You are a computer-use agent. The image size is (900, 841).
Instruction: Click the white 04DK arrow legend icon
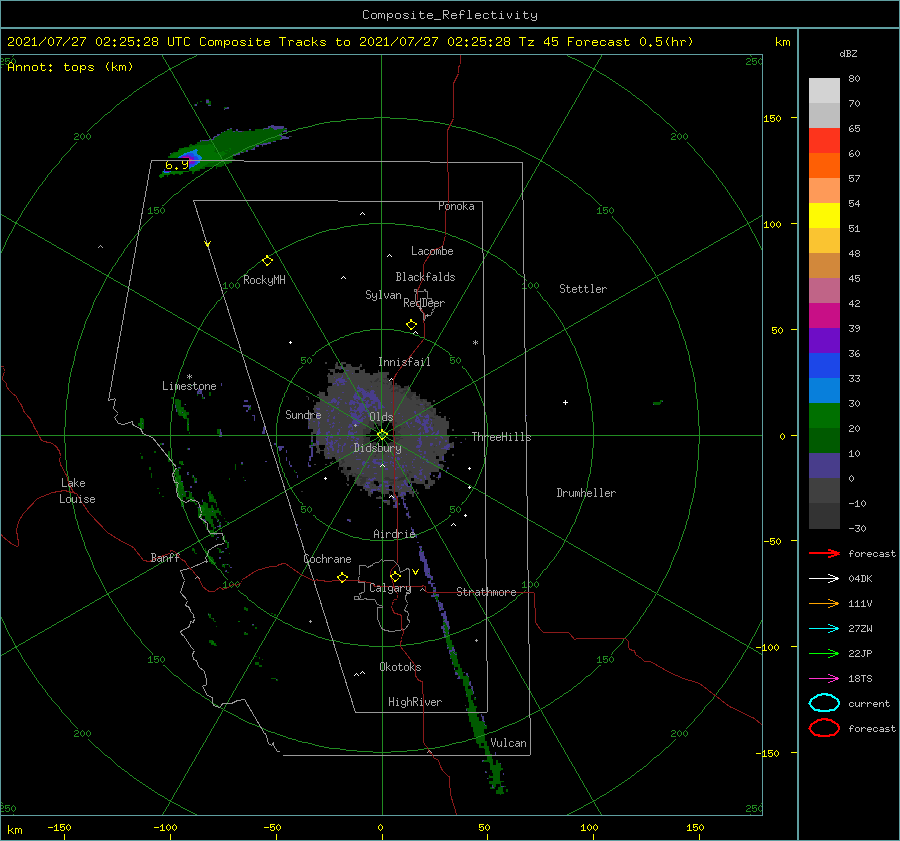click(824, 579)
